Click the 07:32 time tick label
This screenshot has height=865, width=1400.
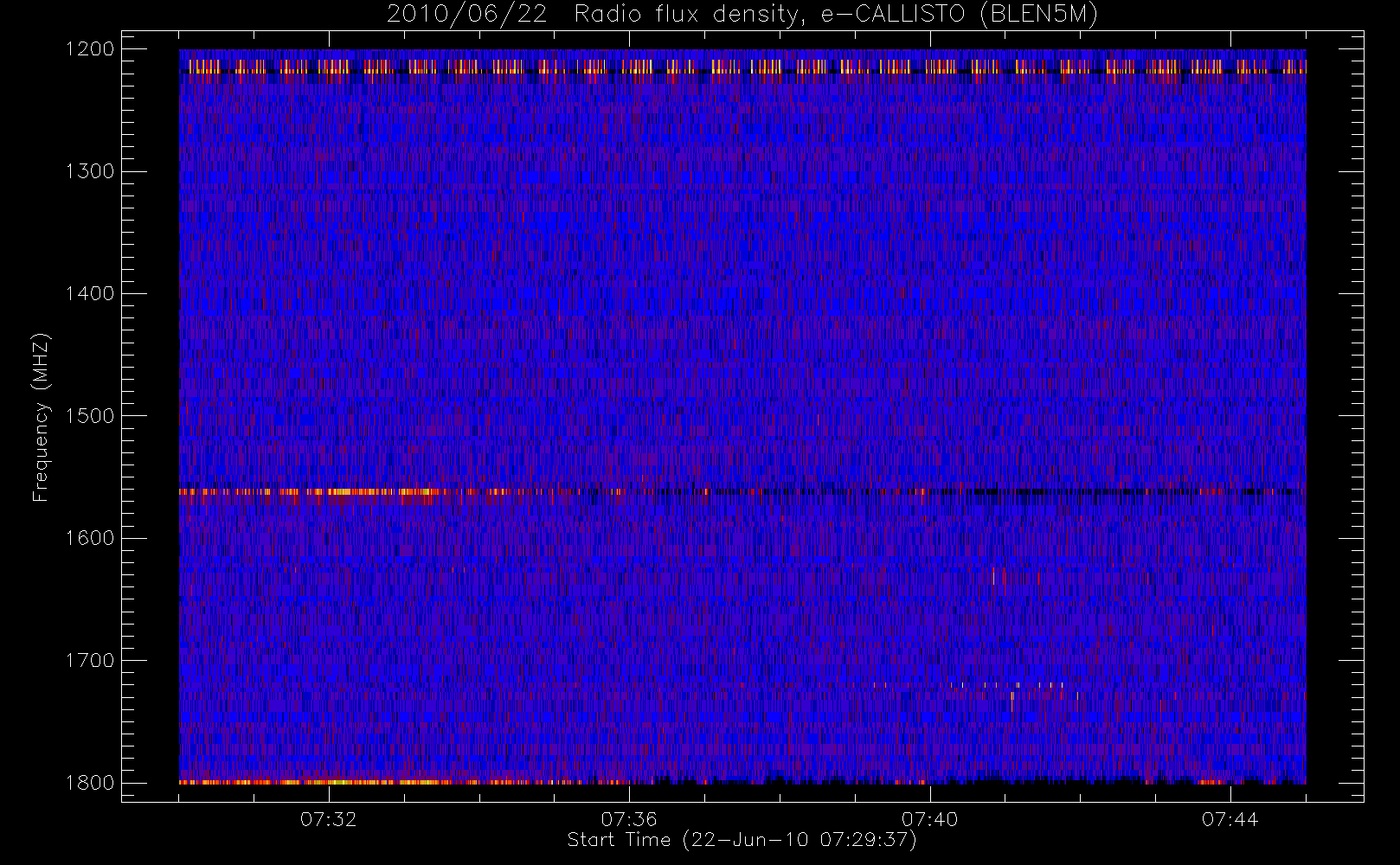[x=329, y=819]
